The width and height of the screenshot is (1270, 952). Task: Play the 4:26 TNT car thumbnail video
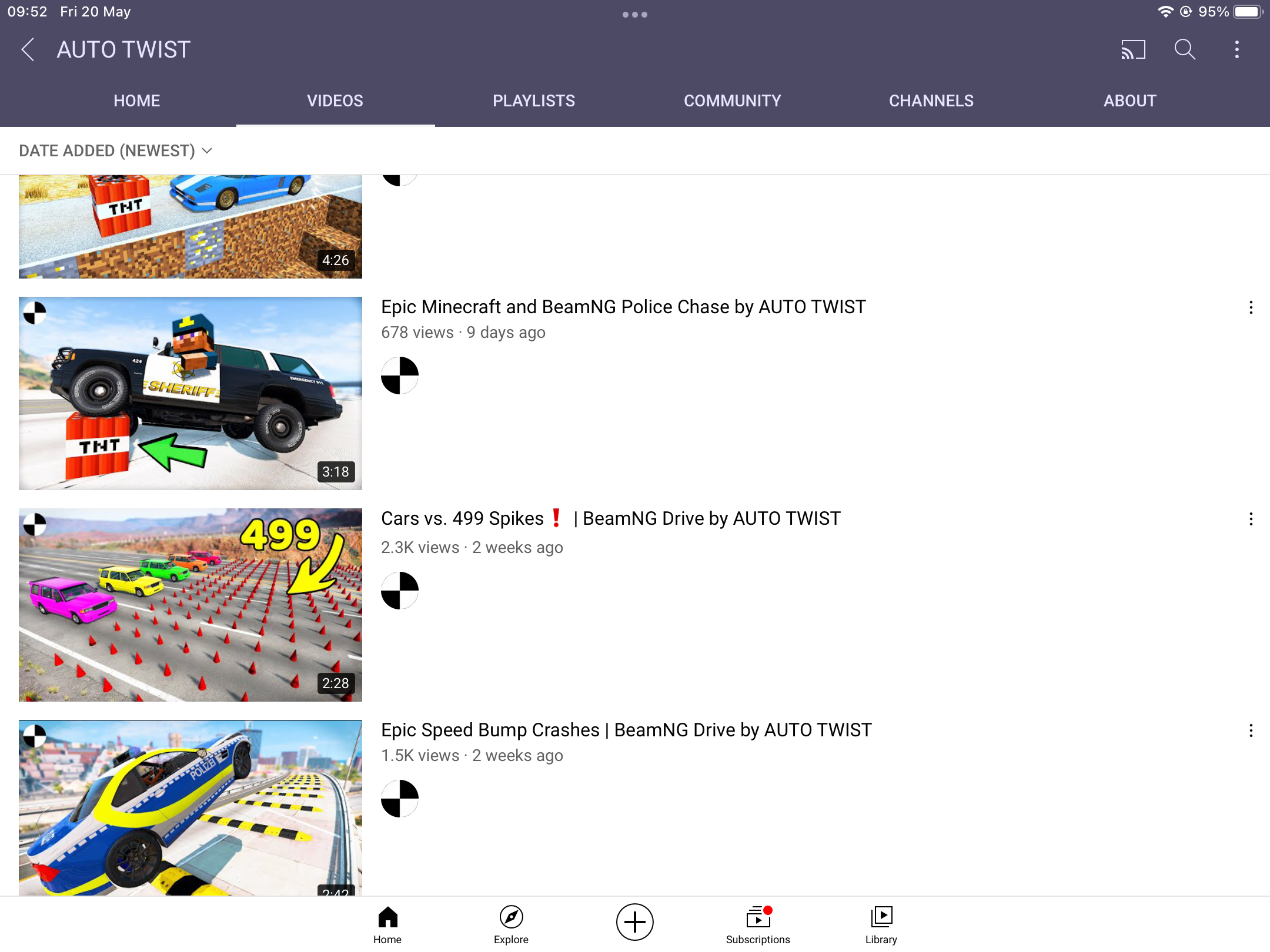click(190, 227)
